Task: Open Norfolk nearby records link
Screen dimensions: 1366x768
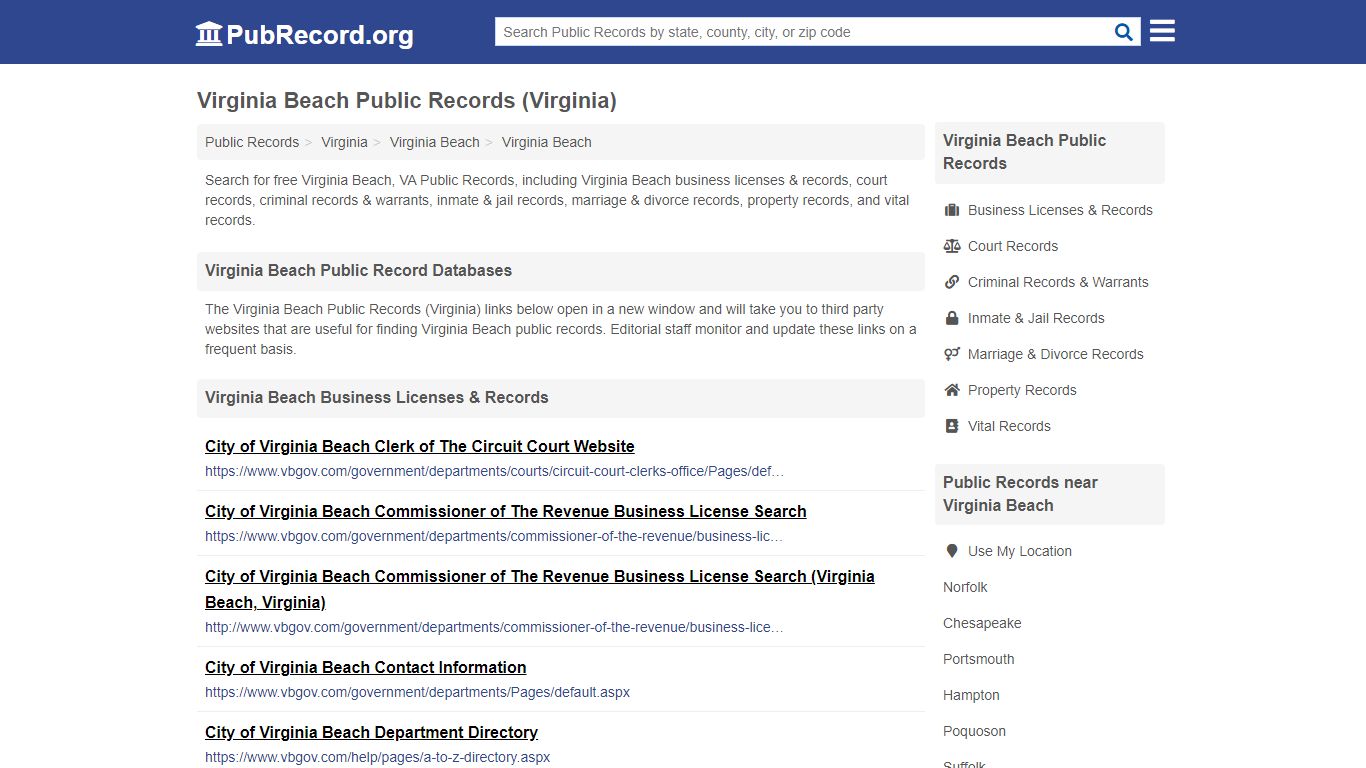Action: click(965, 587)
